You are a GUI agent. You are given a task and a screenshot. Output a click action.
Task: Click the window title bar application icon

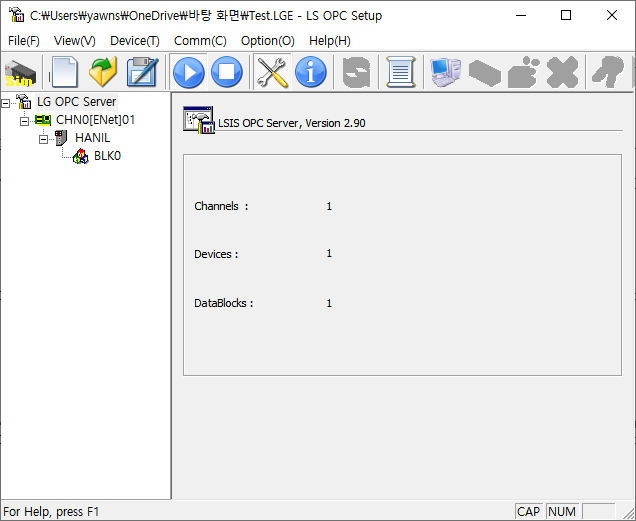[16, 15]
